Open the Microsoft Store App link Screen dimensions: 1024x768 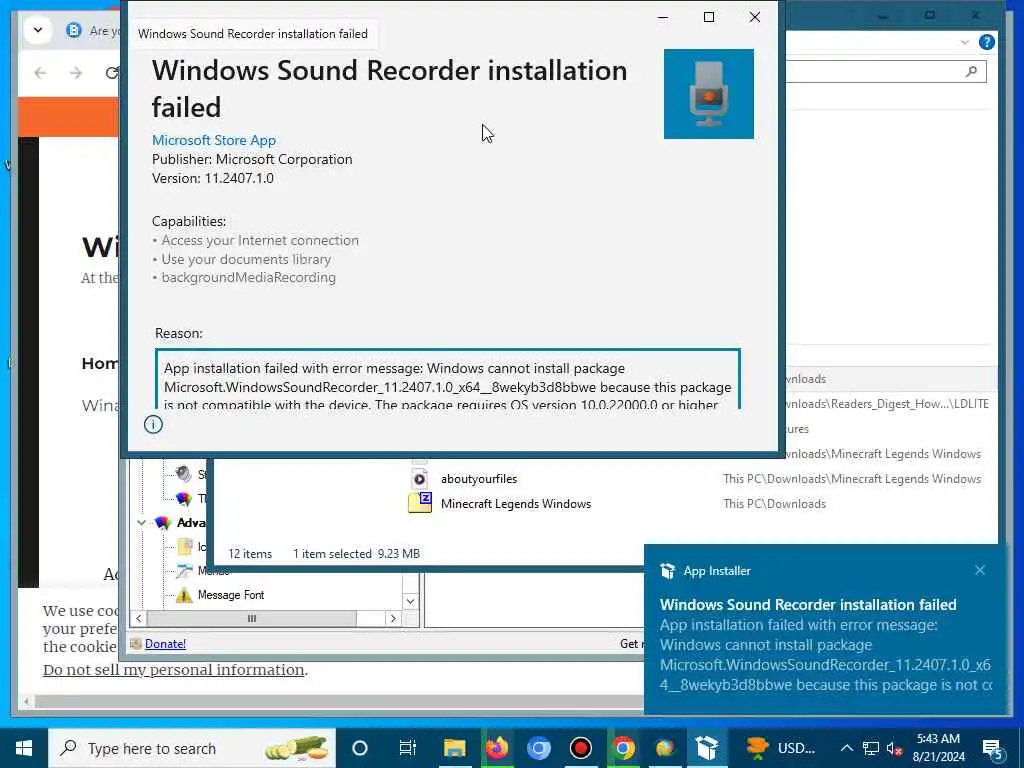coord(214,140)
